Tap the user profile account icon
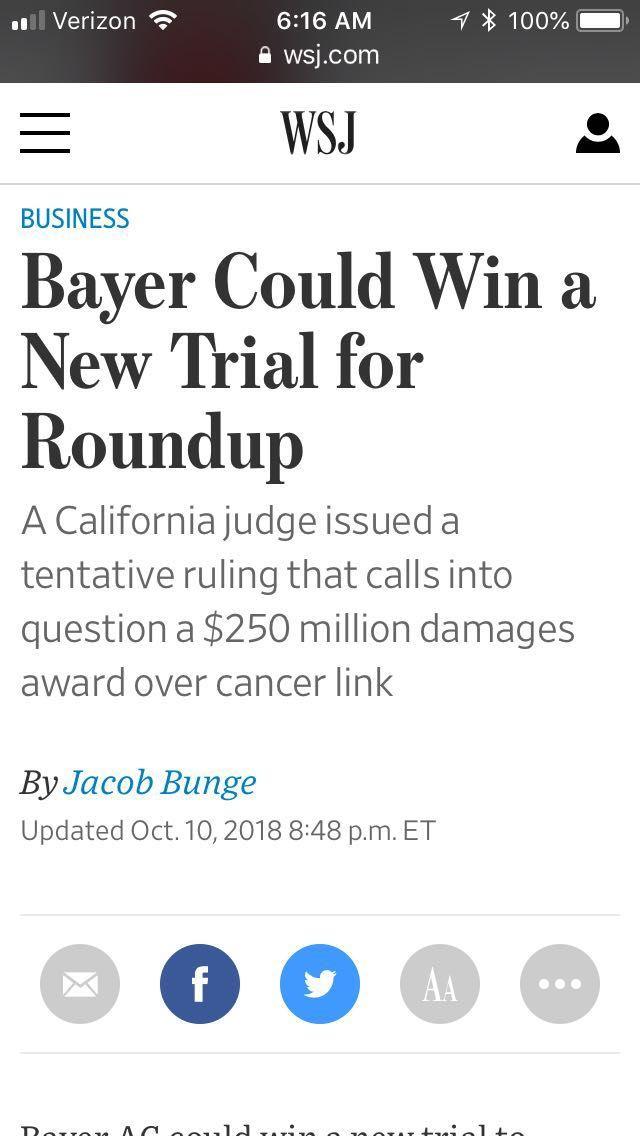The image size is (640, 1136). (x=598, y=133)
